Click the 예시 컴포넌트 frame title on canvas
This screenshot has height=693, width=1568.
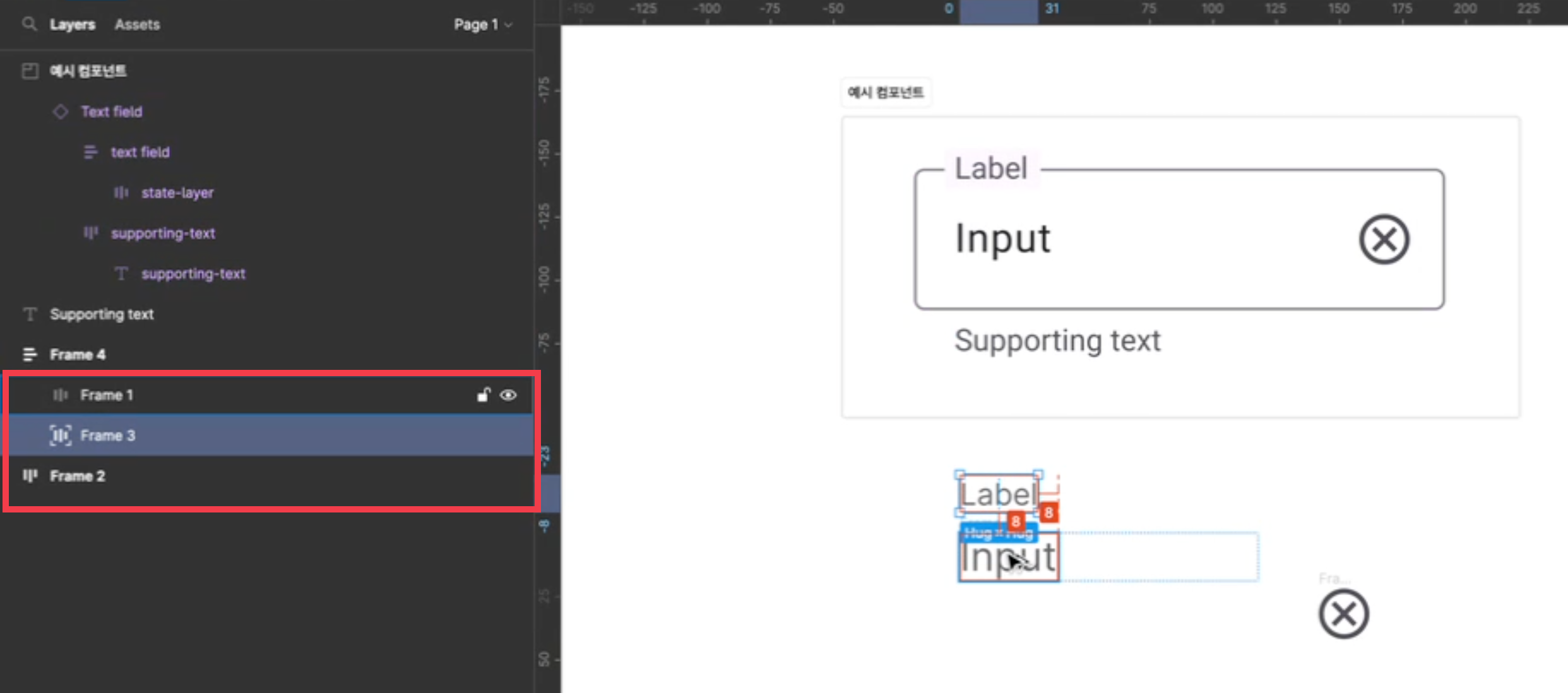pyautogui.click(x=885, y=93)
